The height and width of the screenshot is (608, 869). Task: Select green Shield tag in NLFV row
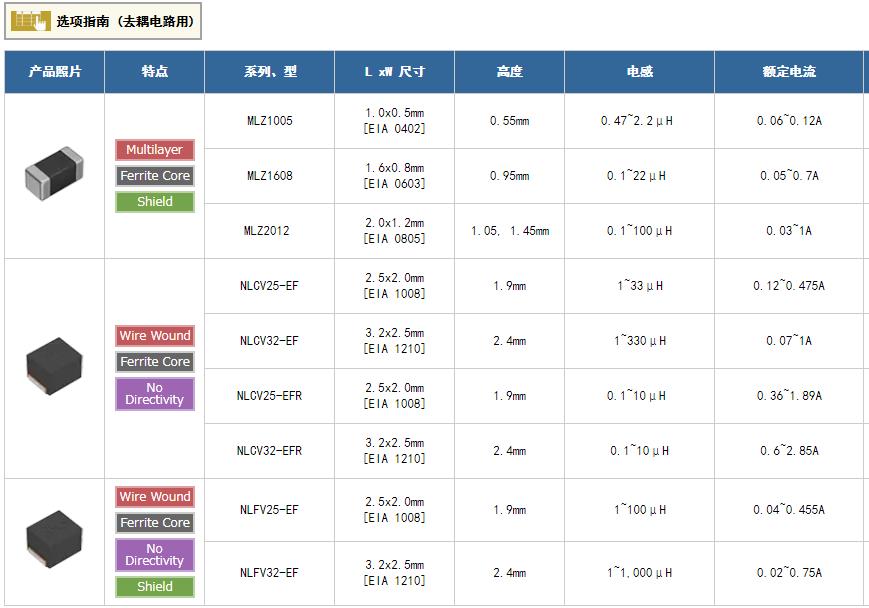coord(155,587)
